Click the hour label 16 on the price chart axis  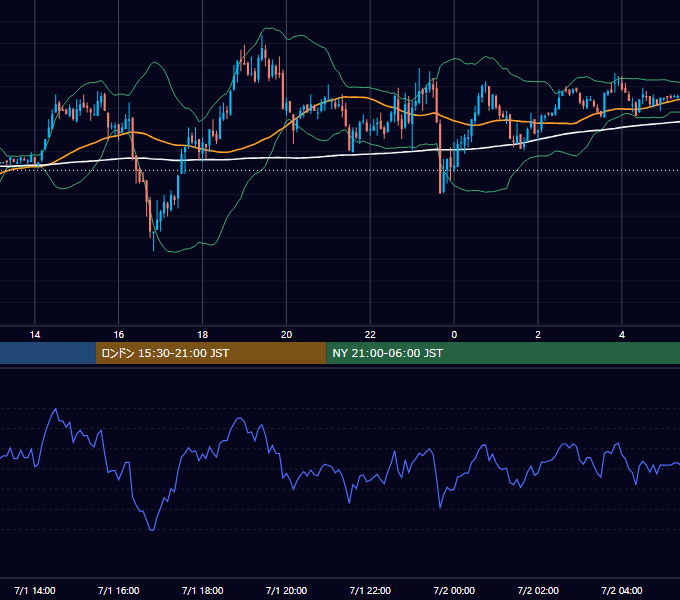pyautogui.click(x=119, y=335)
